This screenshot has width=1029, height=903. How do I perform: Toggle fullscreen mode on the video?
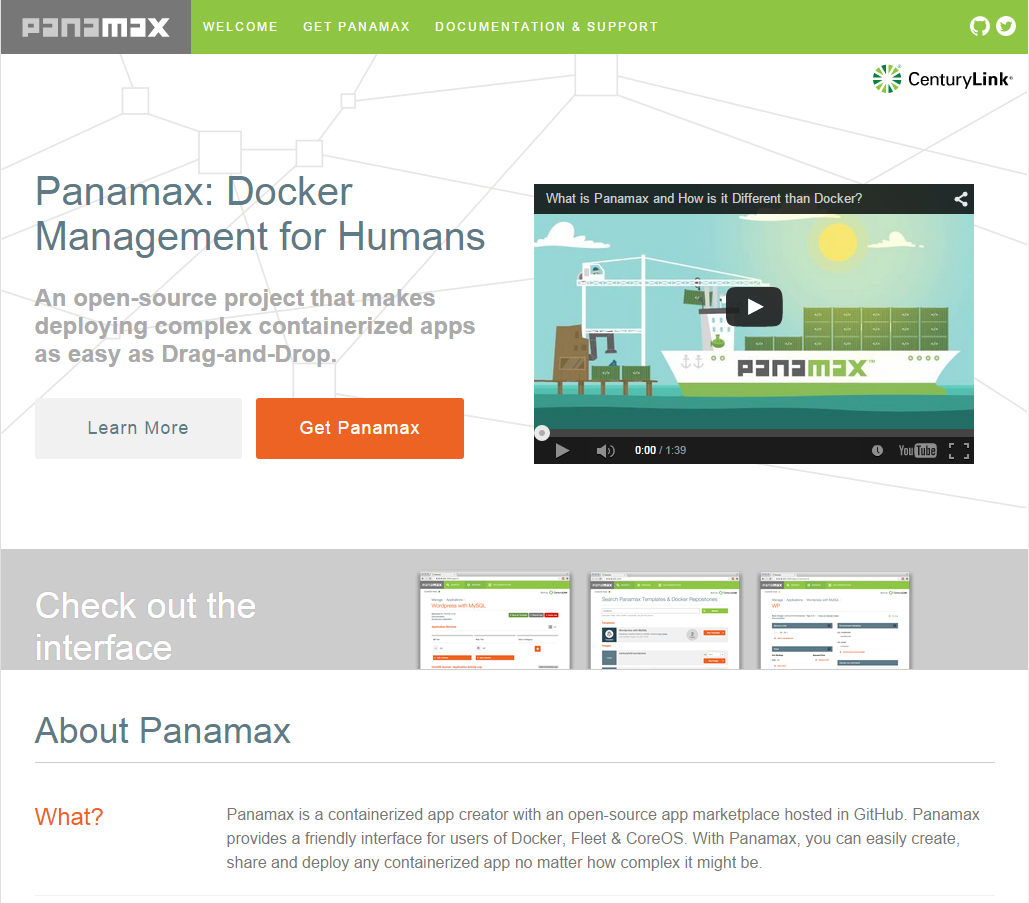pos(959,450)
